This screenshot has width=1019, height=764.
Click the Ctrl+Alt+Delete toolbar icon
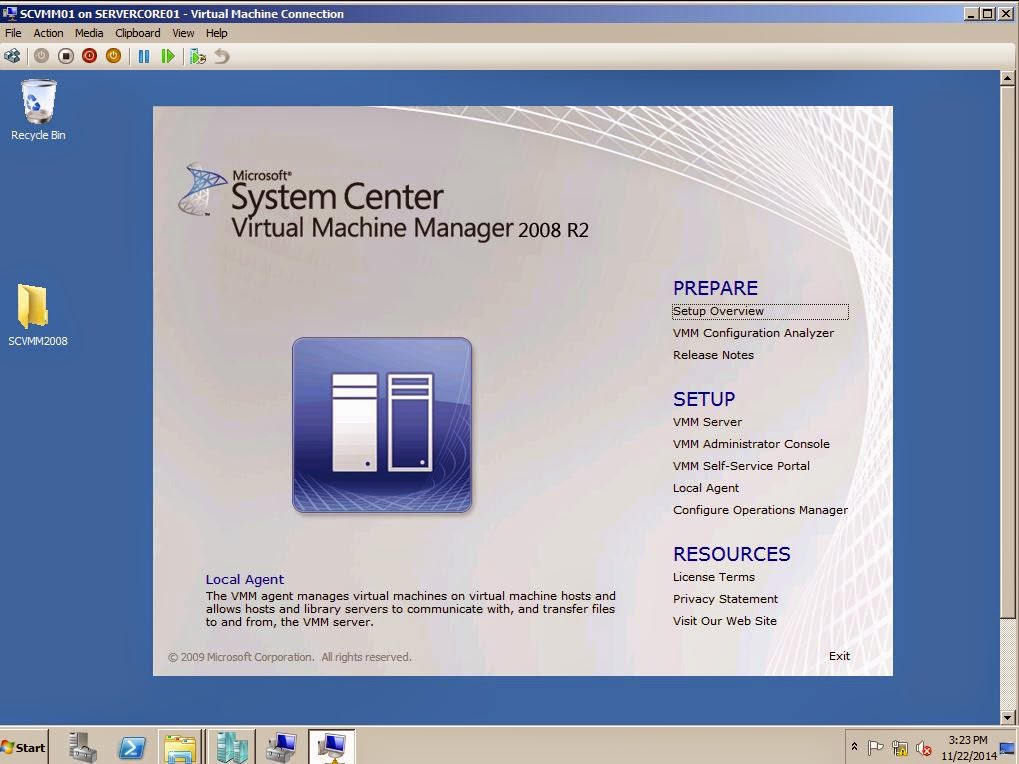pyautogui.click(x=12, y=57)
